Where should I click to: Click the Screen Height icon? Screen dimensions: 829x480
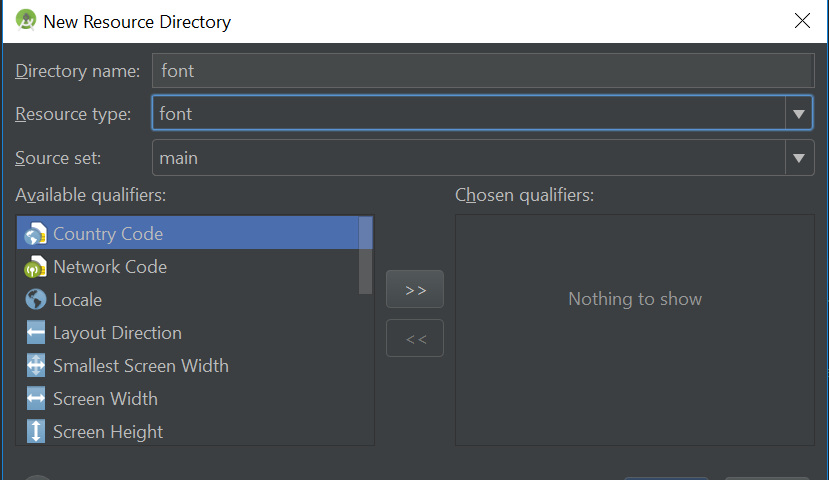click(x=35, y=431)
